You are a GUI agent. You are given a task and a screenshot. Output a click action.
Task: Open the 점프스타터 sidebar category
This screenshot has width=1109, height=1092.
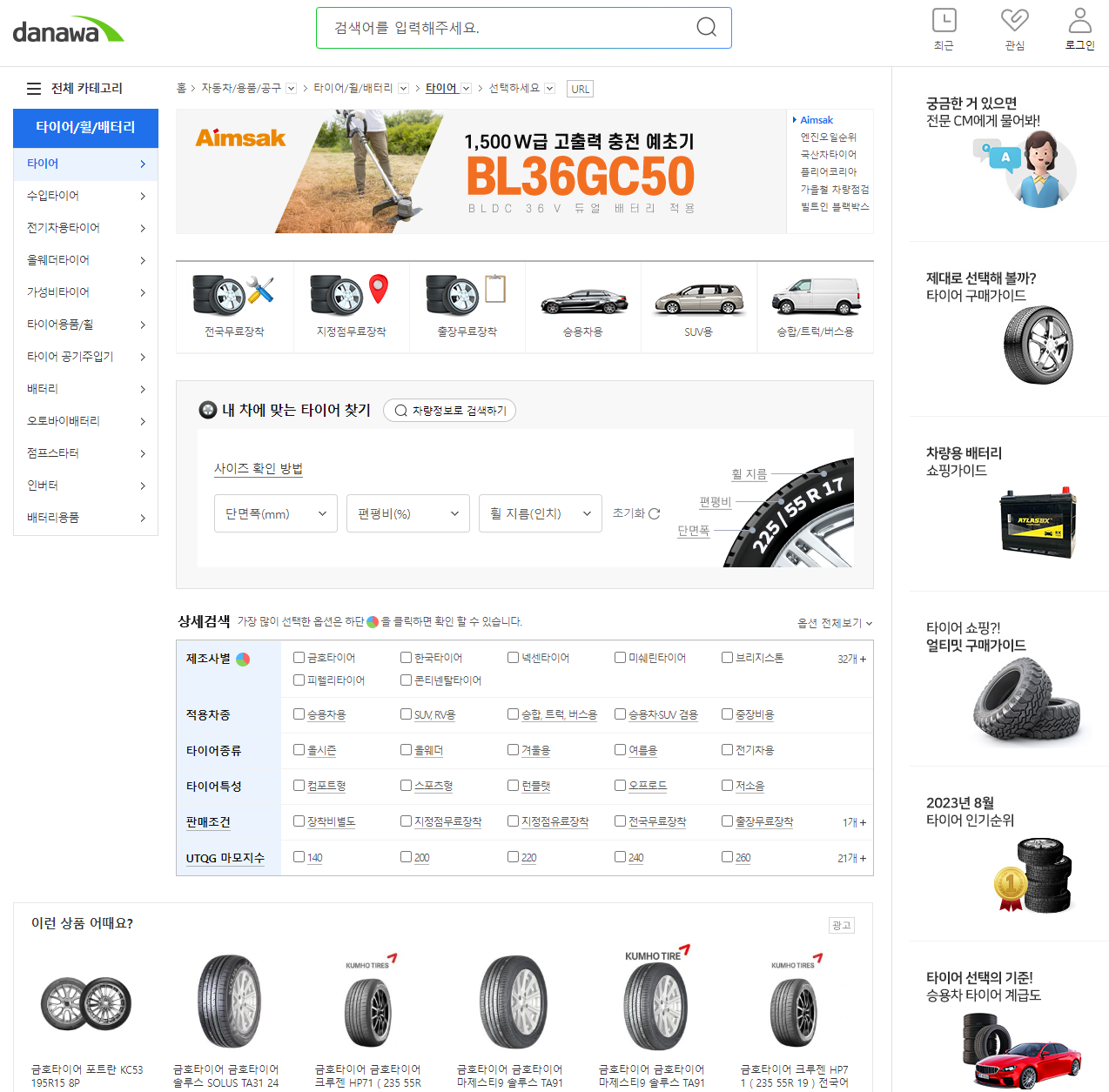86,453
